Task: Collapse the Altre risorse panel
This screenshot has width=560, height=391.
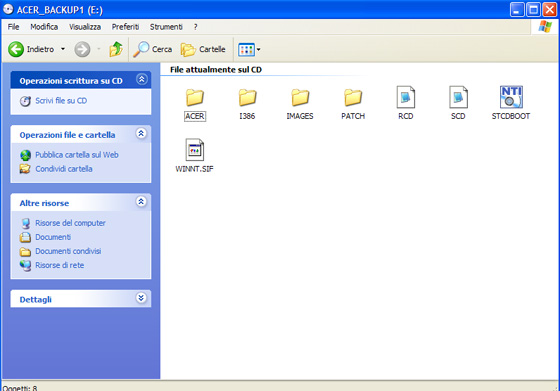Action: [141, 202]
